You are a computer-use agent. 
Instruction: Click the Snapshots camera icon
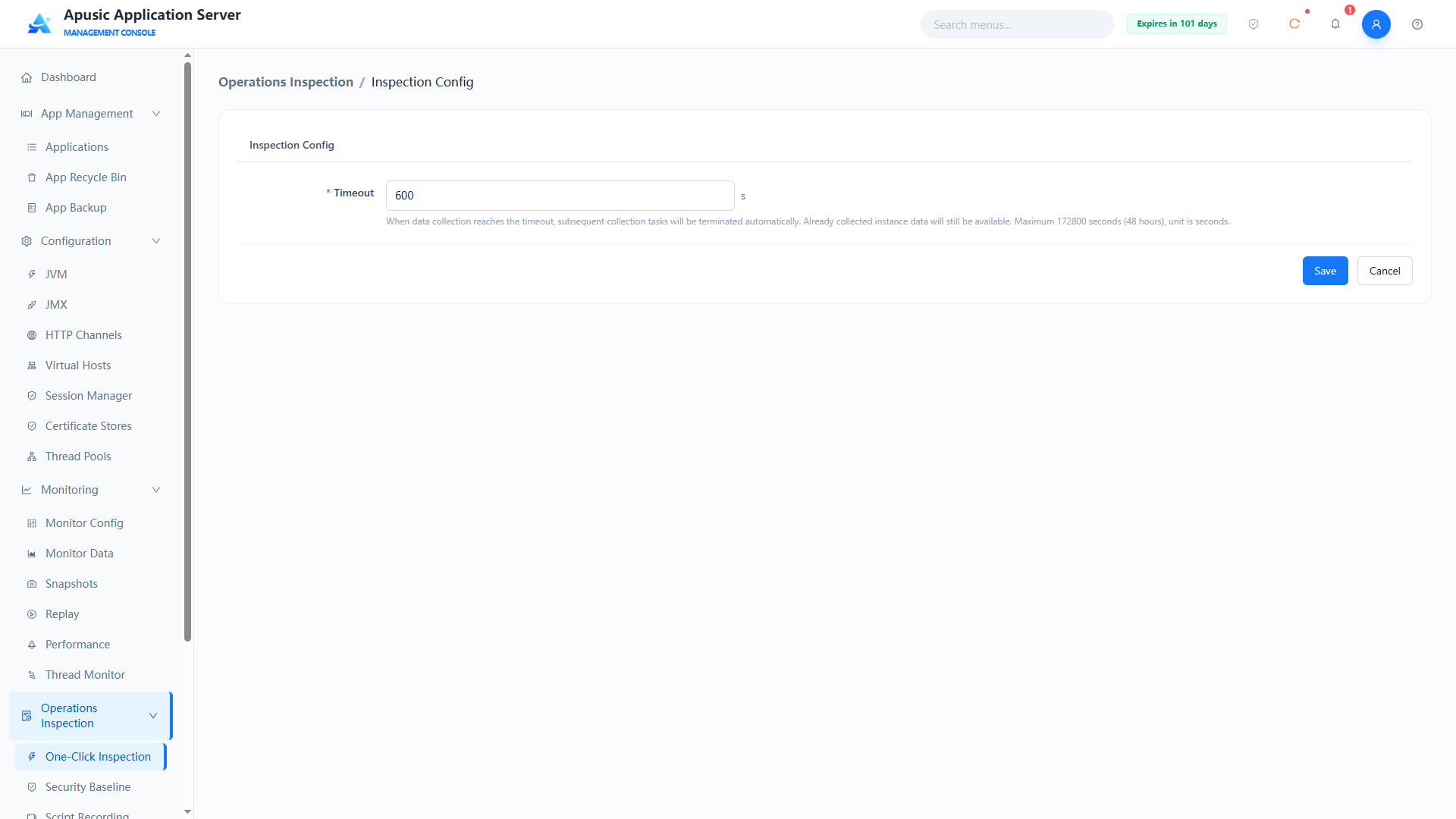point(32,584)
